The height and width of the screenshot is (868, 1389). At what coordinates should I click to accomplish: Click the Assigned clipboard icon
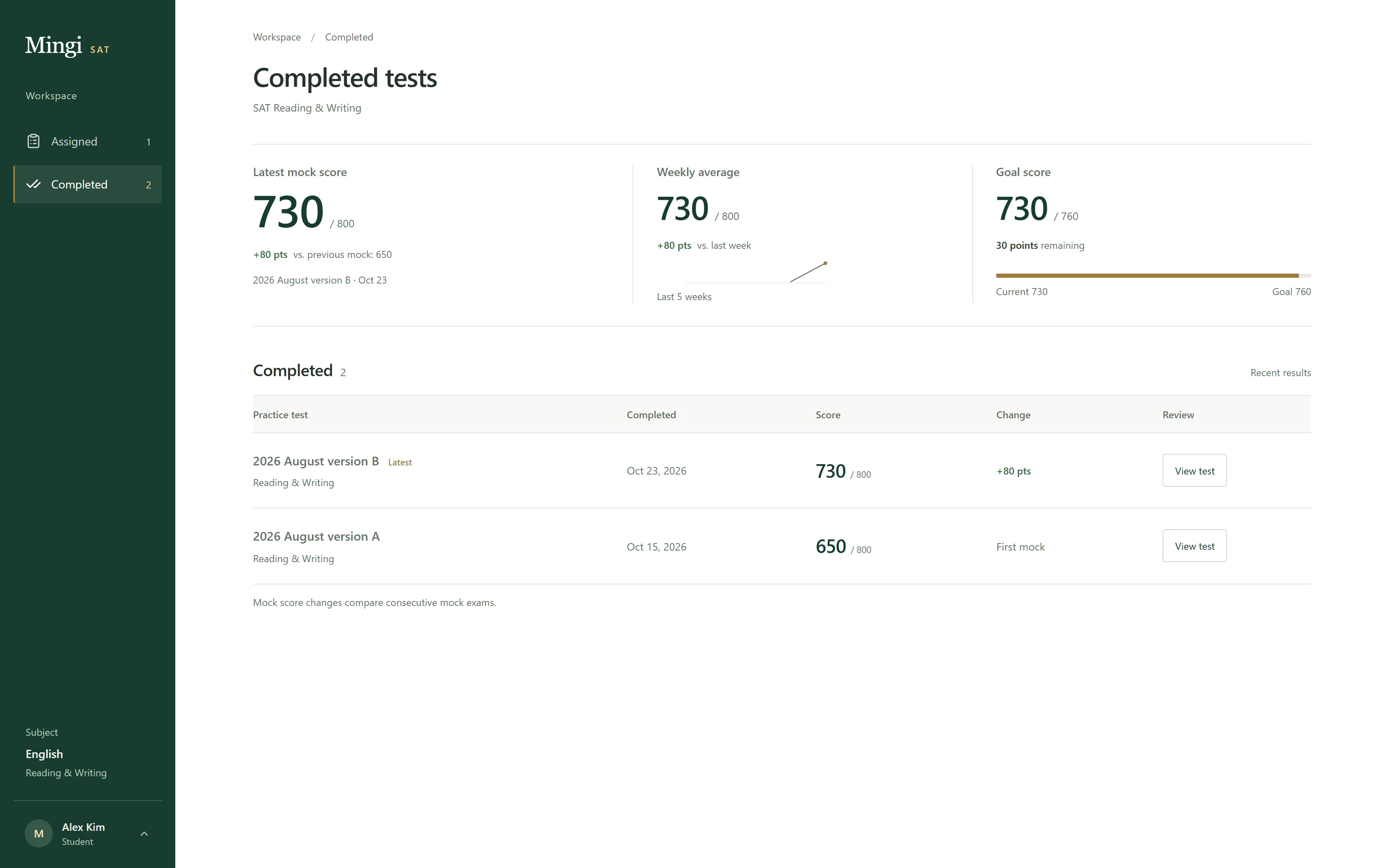(x=33, y=141)
